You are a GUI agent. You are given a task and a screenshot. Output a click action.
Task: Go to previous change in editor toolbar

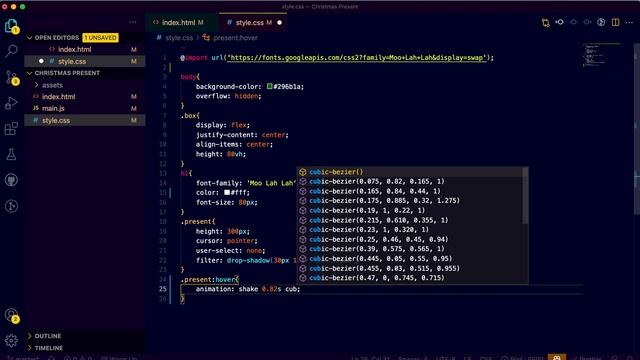pos(560,22)
